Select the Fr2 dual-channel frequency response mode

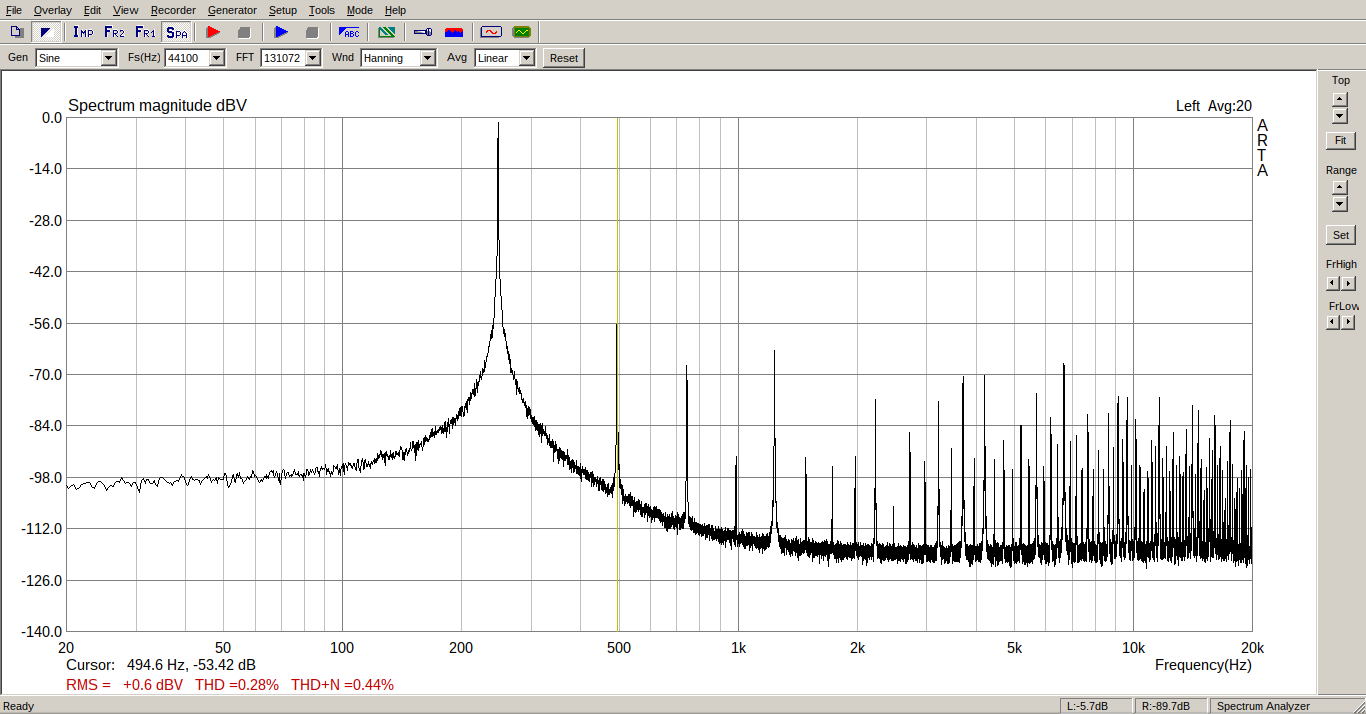(x=114, y=32)
